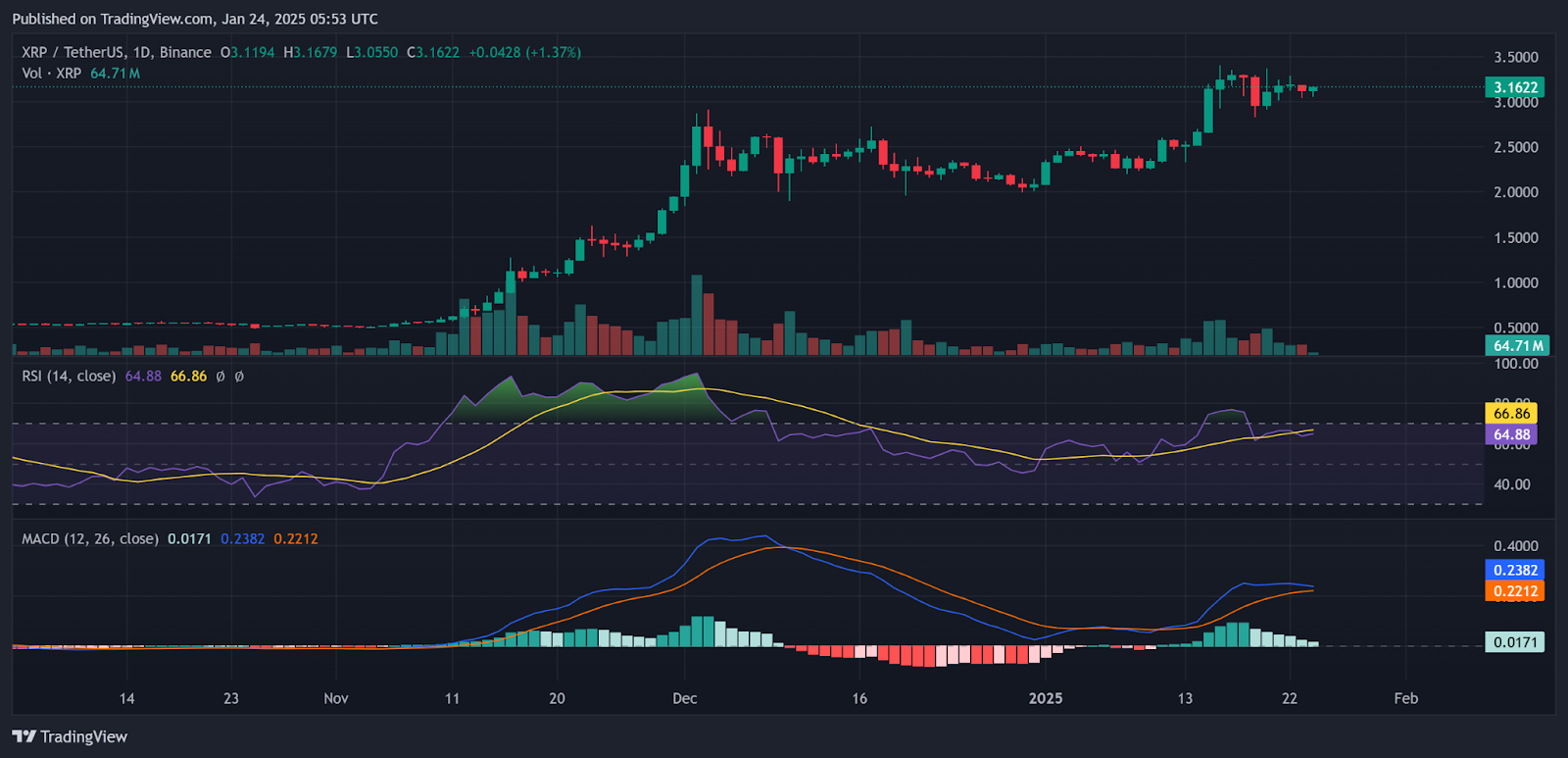Image resolution: width=1568 pixels, height=758 pixels.
Task: Click the RSI 40.00 scale label
Action: [1512, 484]
